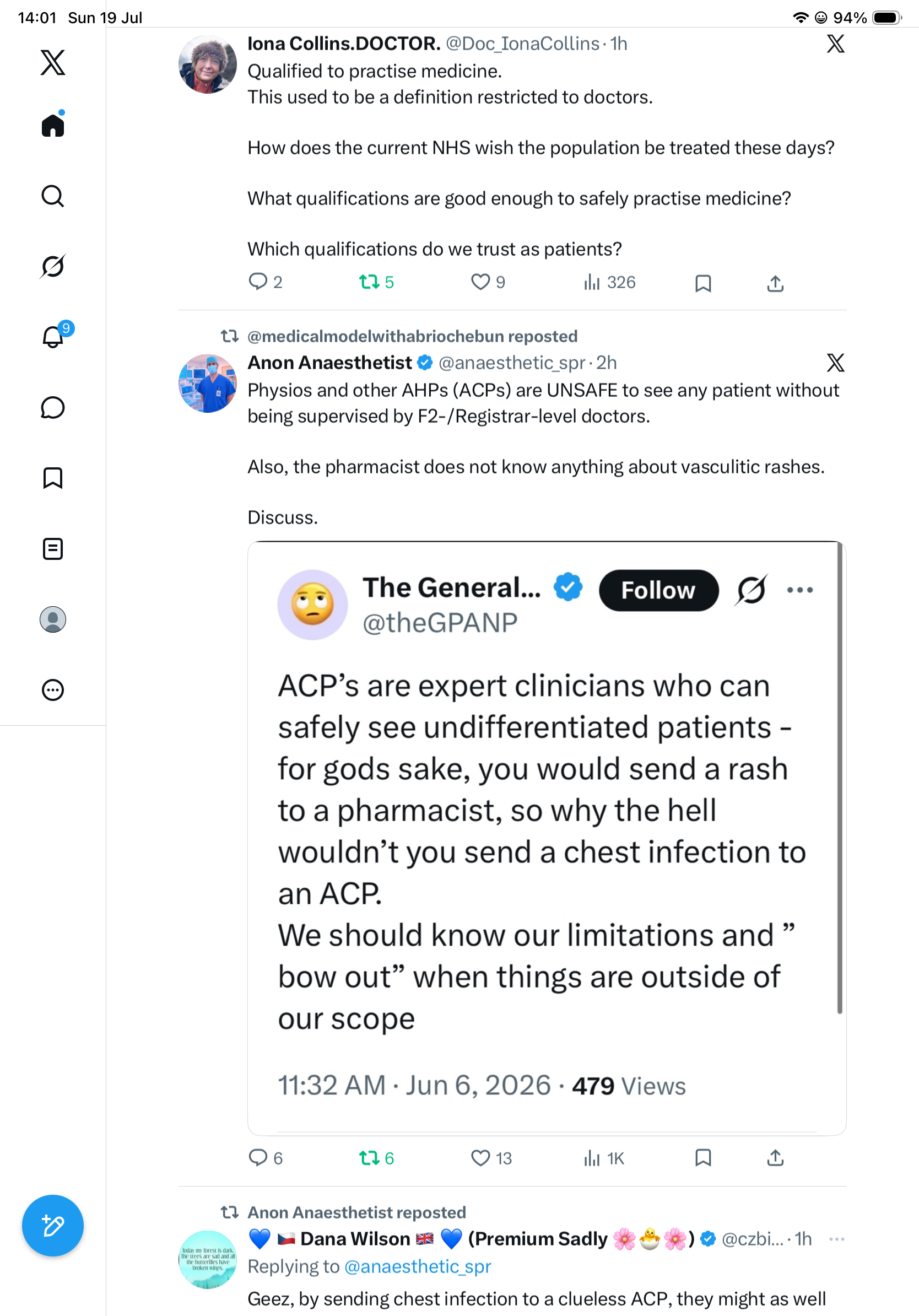Open Messages chat bubble in sidebar
Screen dimensions: 919x1316
[53, 407]
